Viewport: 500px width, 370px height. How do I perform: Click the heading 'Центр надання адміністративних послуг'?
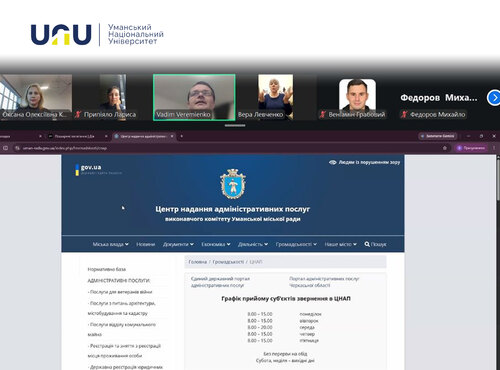(x=233, y=209)
